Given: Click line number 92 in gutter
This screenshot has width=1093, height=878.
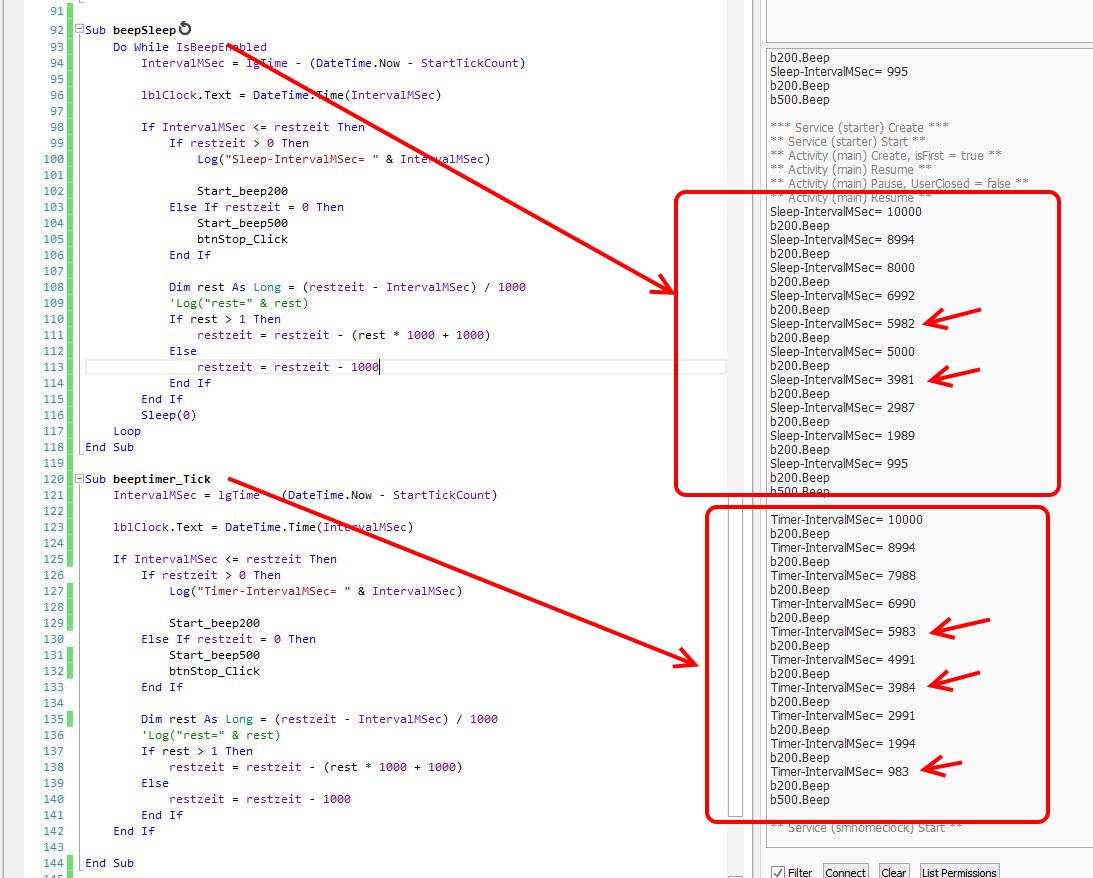Looking at the screenshot, I should pyautogui.click(x=56, y=30).
